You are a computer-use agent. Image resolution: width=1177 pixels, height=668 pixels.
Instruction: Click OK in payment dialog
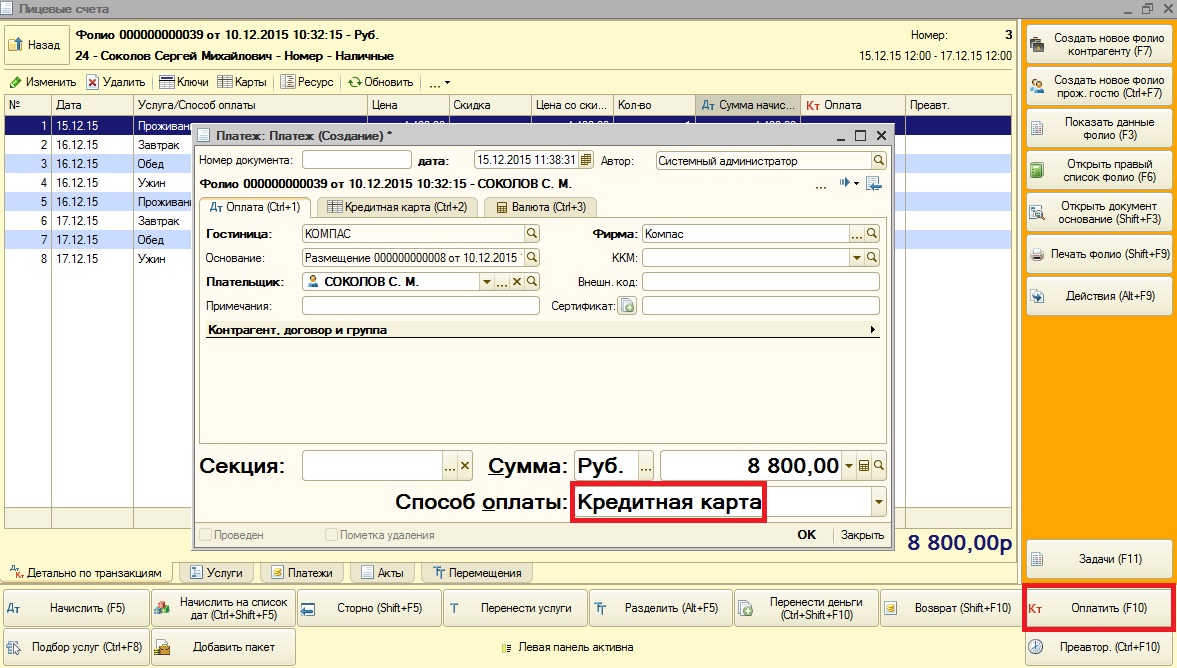807,534
